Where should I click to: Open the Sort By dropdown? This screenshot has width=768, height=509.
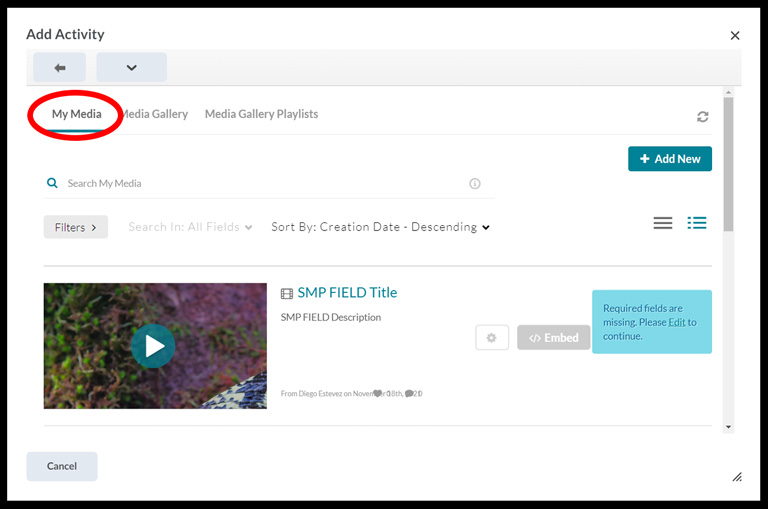[x=380, y=227]
